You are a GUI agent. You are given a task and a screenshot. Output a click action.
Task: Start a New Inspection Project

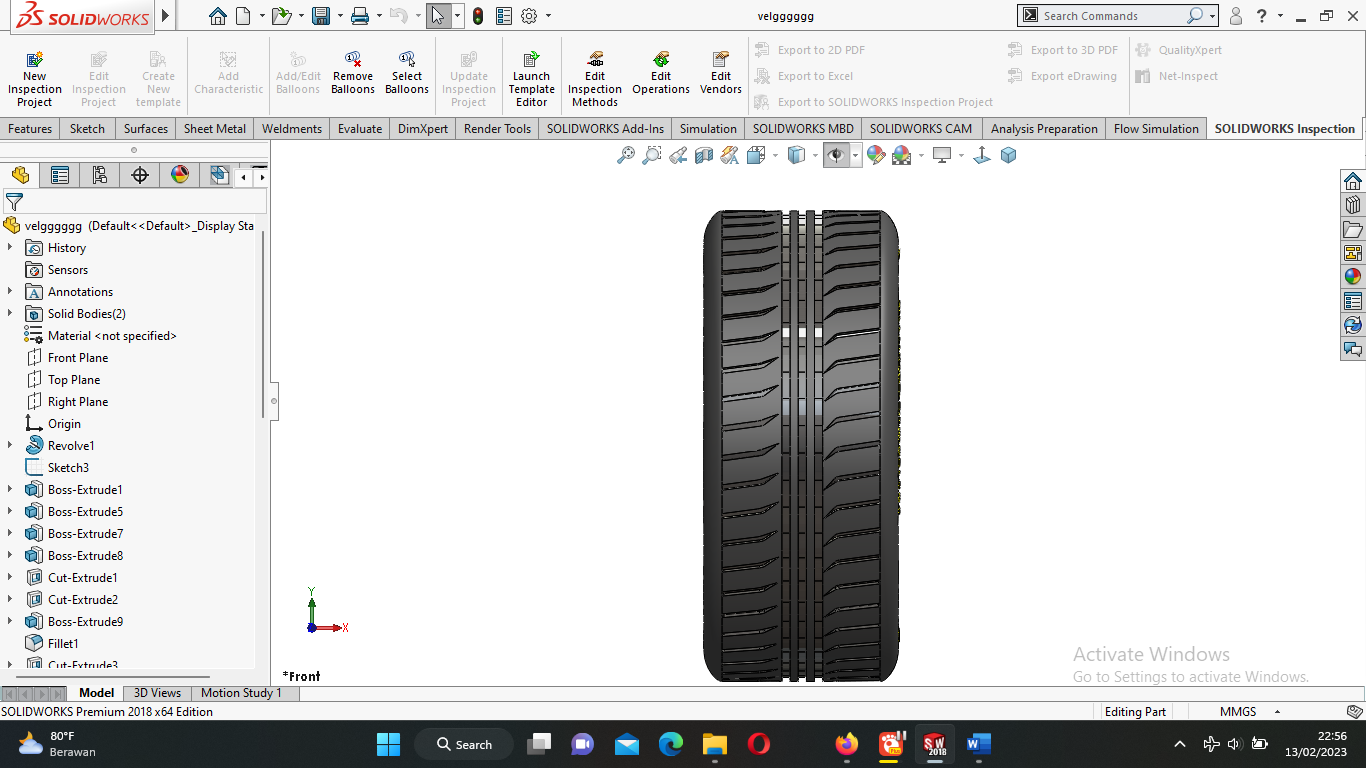pyautogui.click(x=35, y=79)
